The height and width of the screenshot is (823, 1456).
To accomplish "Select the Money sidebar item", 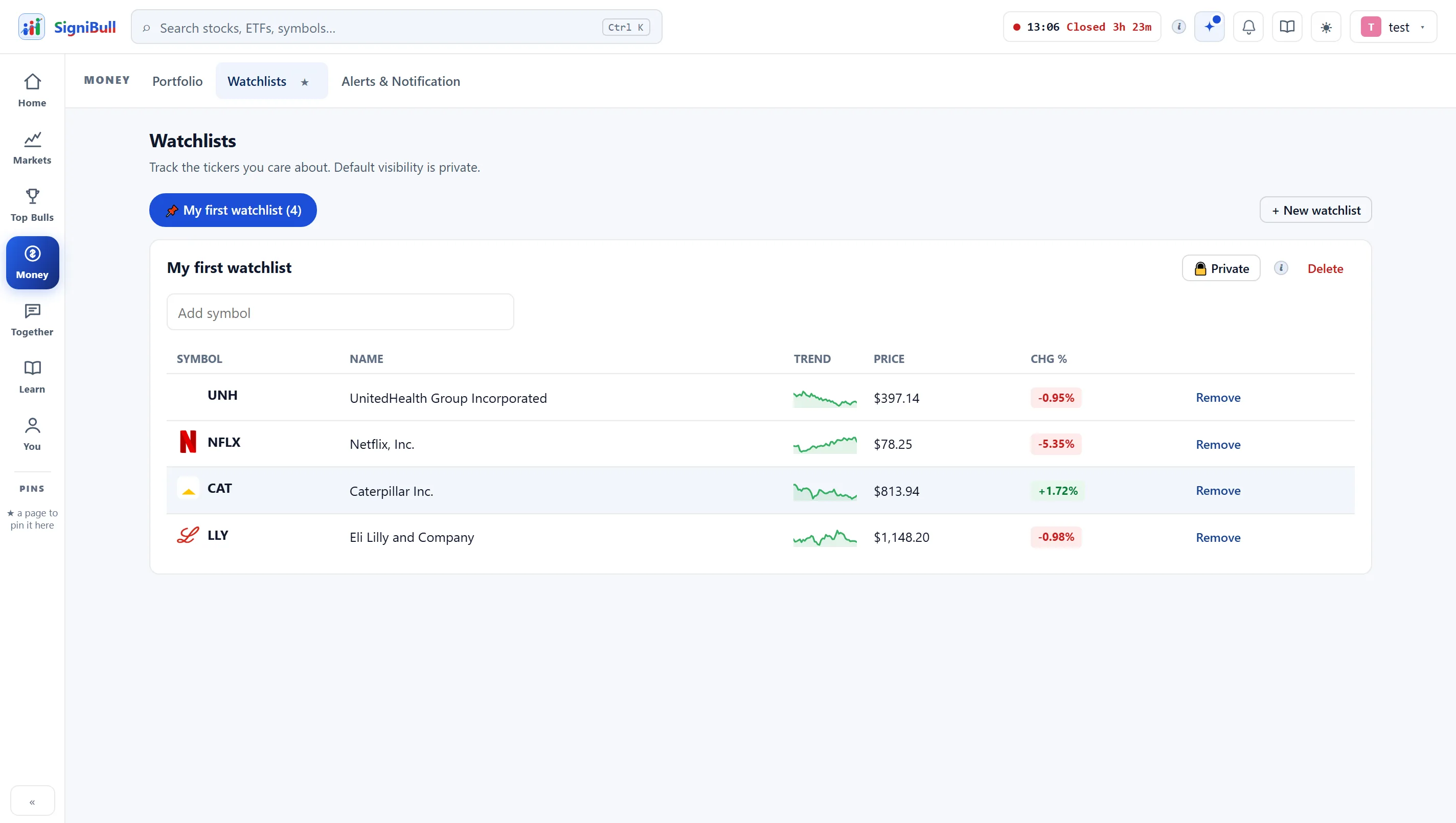I will pos(32,263).
